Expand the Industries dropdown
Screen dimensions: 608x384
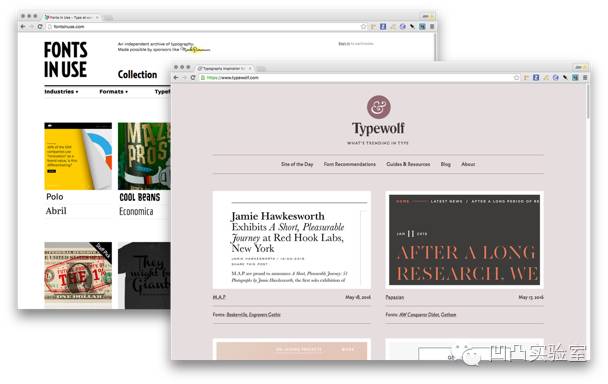coord(61,92)
